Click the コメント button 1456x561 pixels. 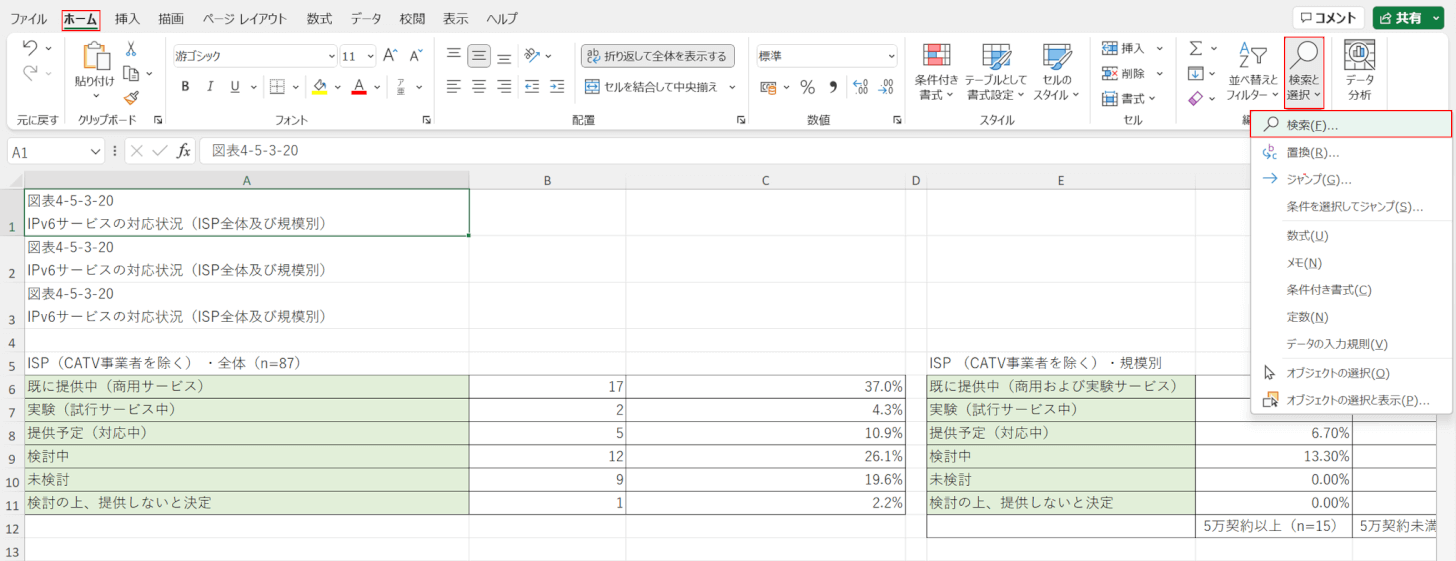pos(1328,18)
